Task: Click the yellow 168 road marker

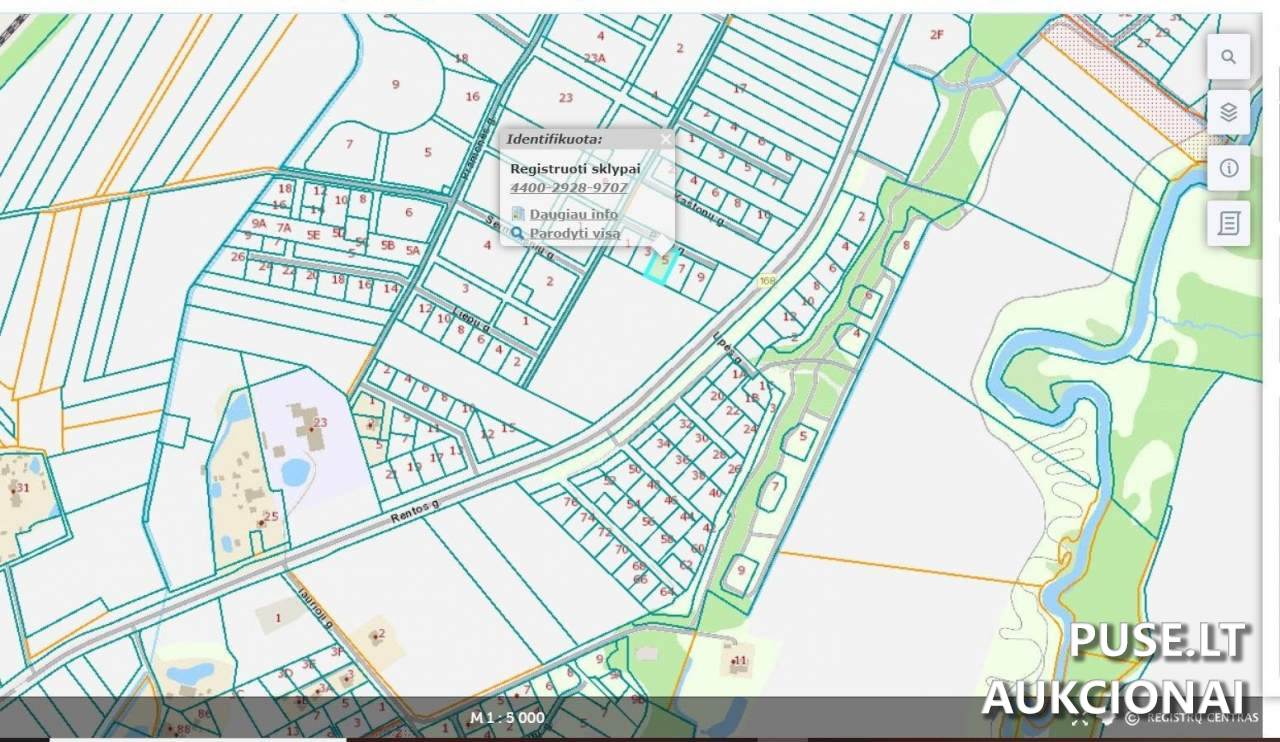Action: point(767,281)
